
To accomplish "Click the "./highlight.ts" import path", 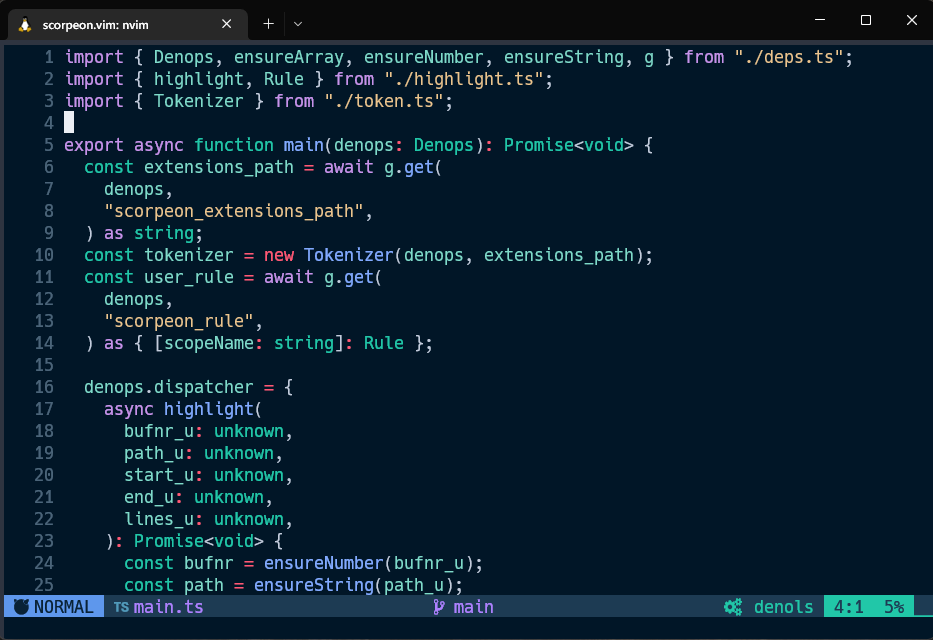I will point(464,79).
